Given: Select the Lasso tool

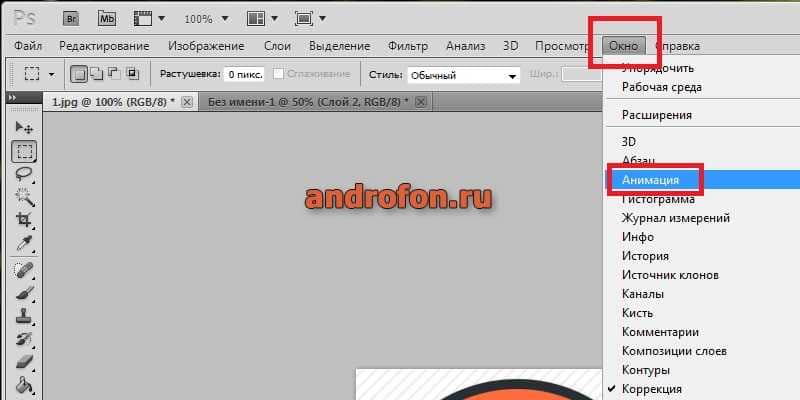Looking at the screenshot, I should coord(24,174).
